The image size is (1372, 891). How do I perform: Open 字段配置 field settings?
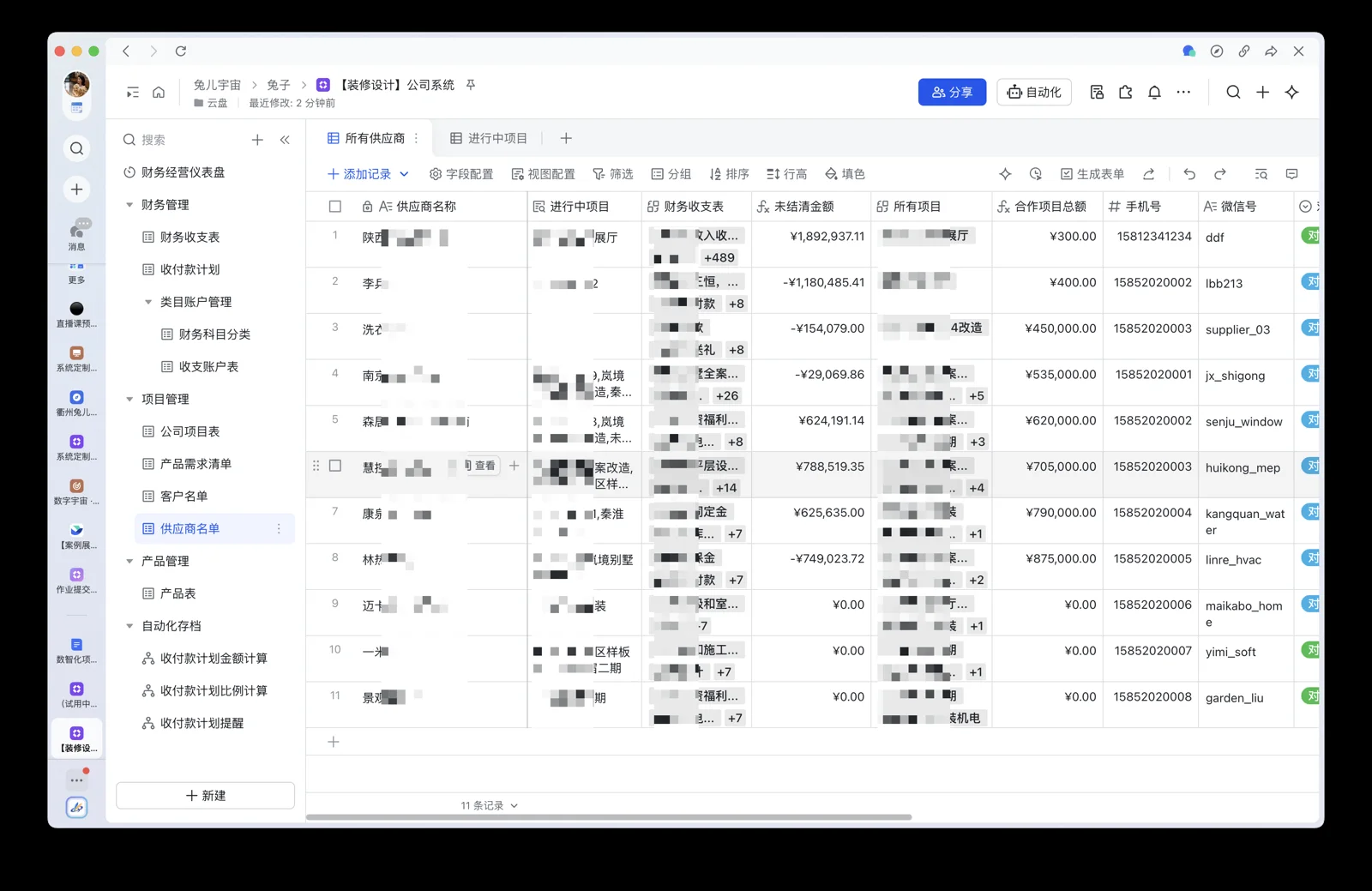[461, 174]
